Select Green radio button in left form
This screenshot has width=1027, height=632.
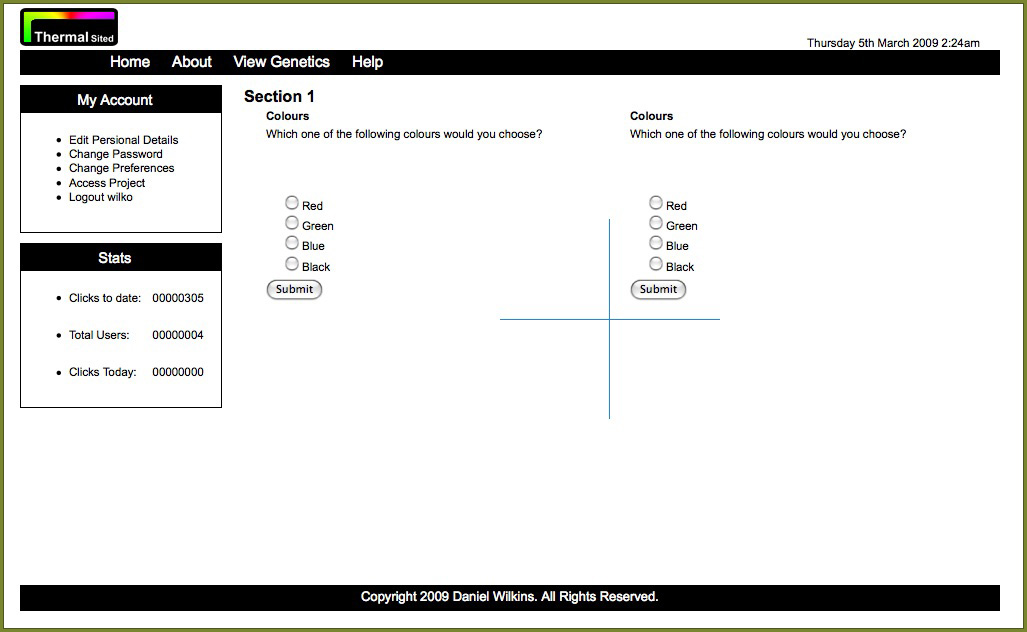(x=292, y=223)
